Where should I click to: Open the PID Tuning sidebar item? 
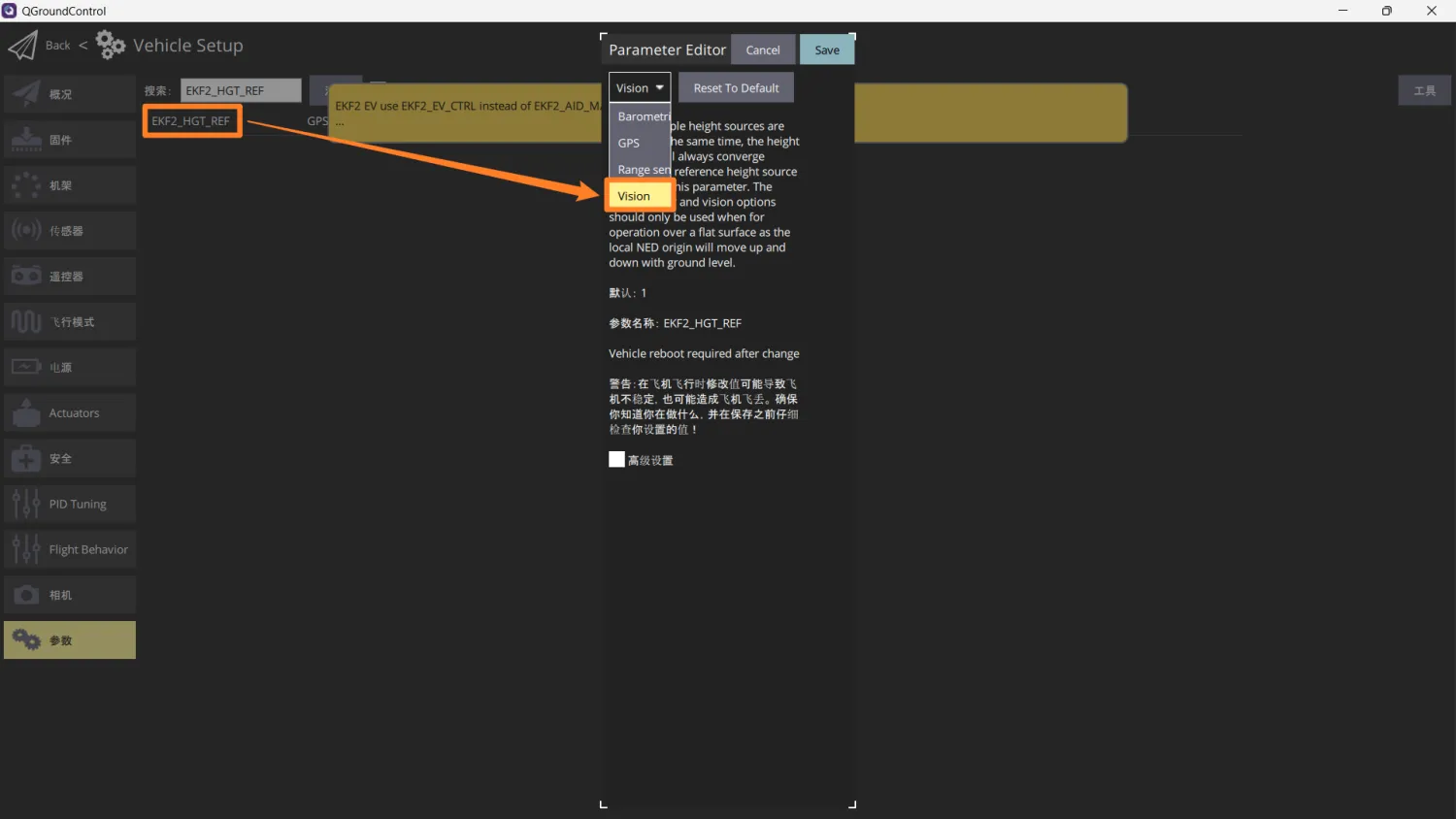click(70, 505)
